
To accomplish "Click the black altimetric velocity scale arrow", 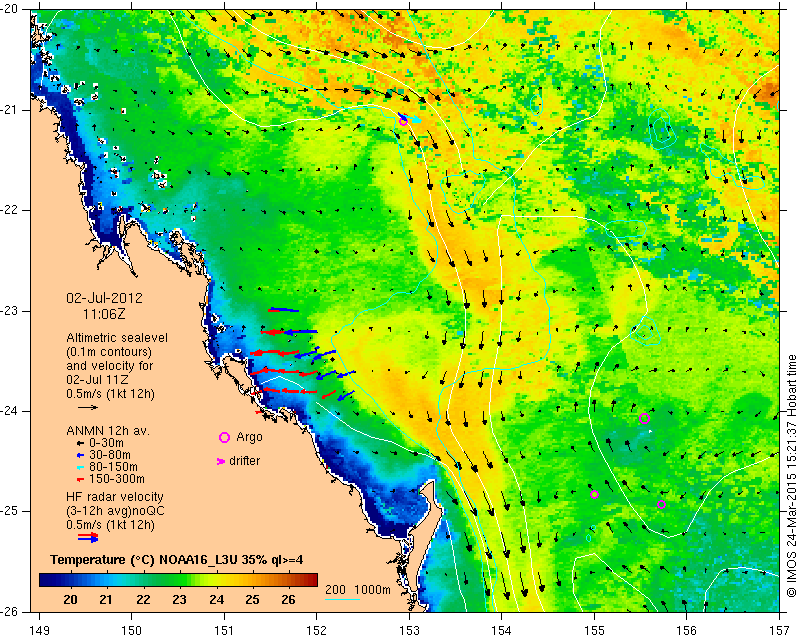I will click(x=88, y=407).
